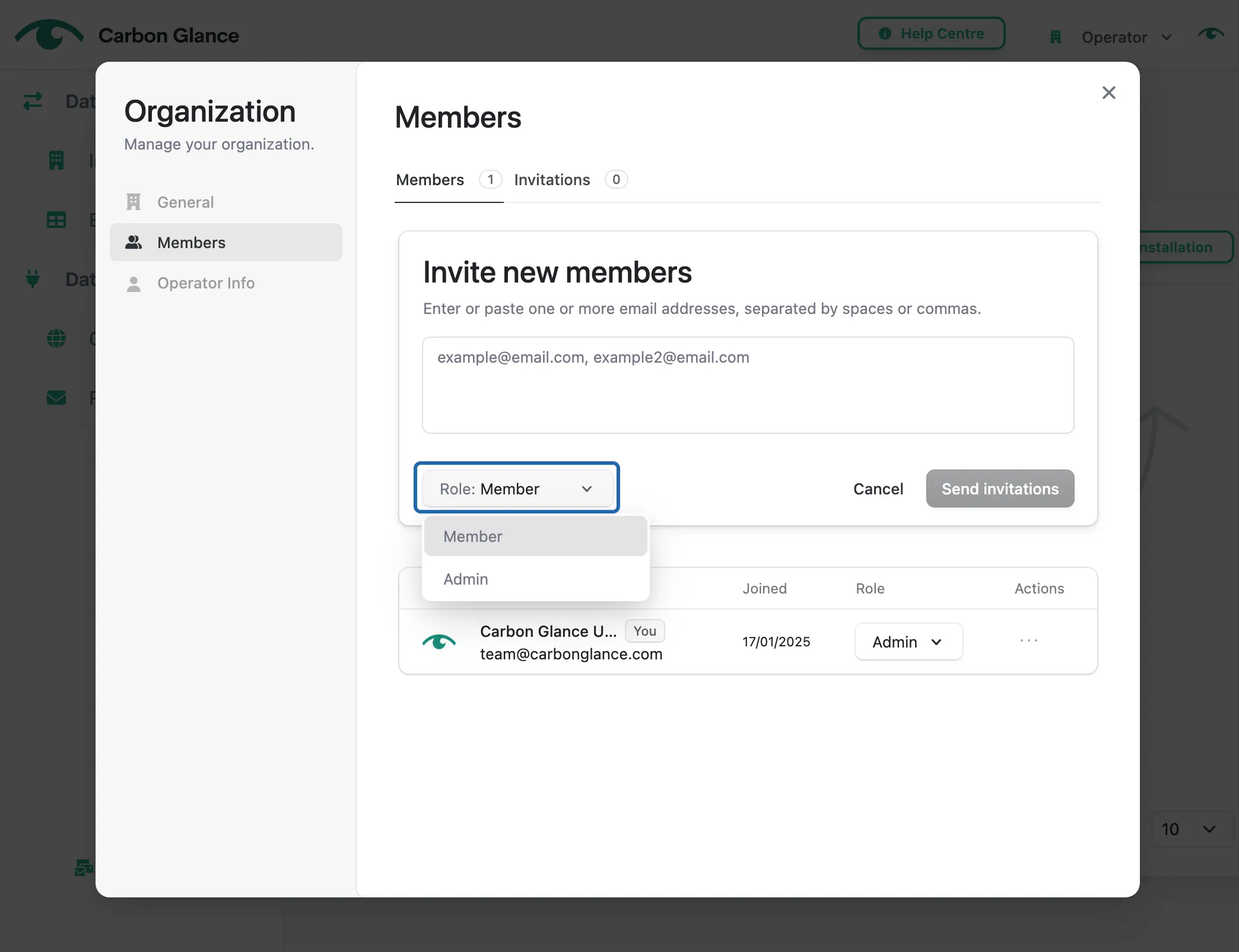This screenshot has width=1239, height=952.
Task: Open the three-dot actions menu for the member
Action: click(x=1028, y=641)
